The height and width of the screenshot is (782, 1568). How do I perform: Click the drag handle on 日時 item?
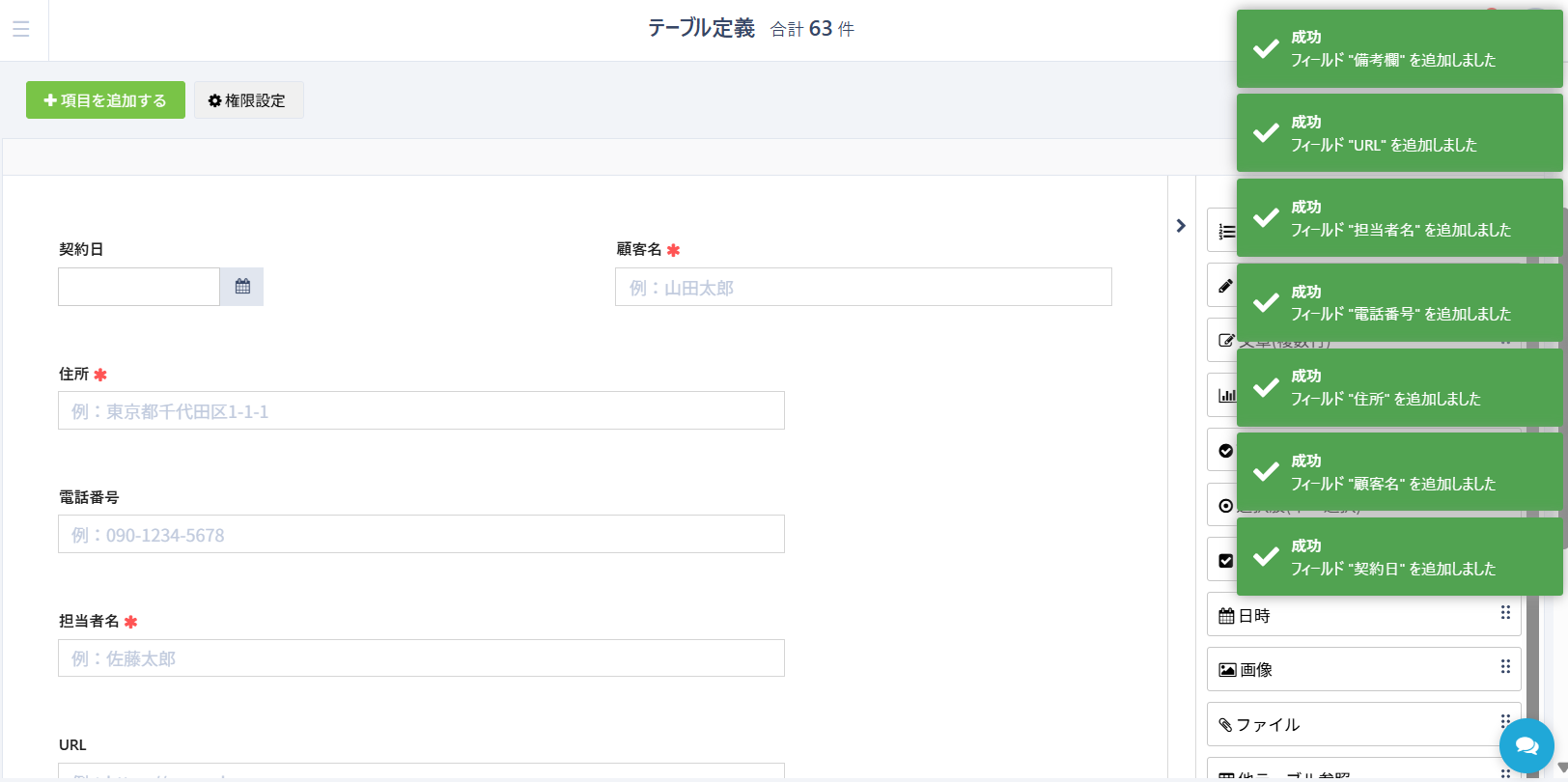pos(1505,613)
